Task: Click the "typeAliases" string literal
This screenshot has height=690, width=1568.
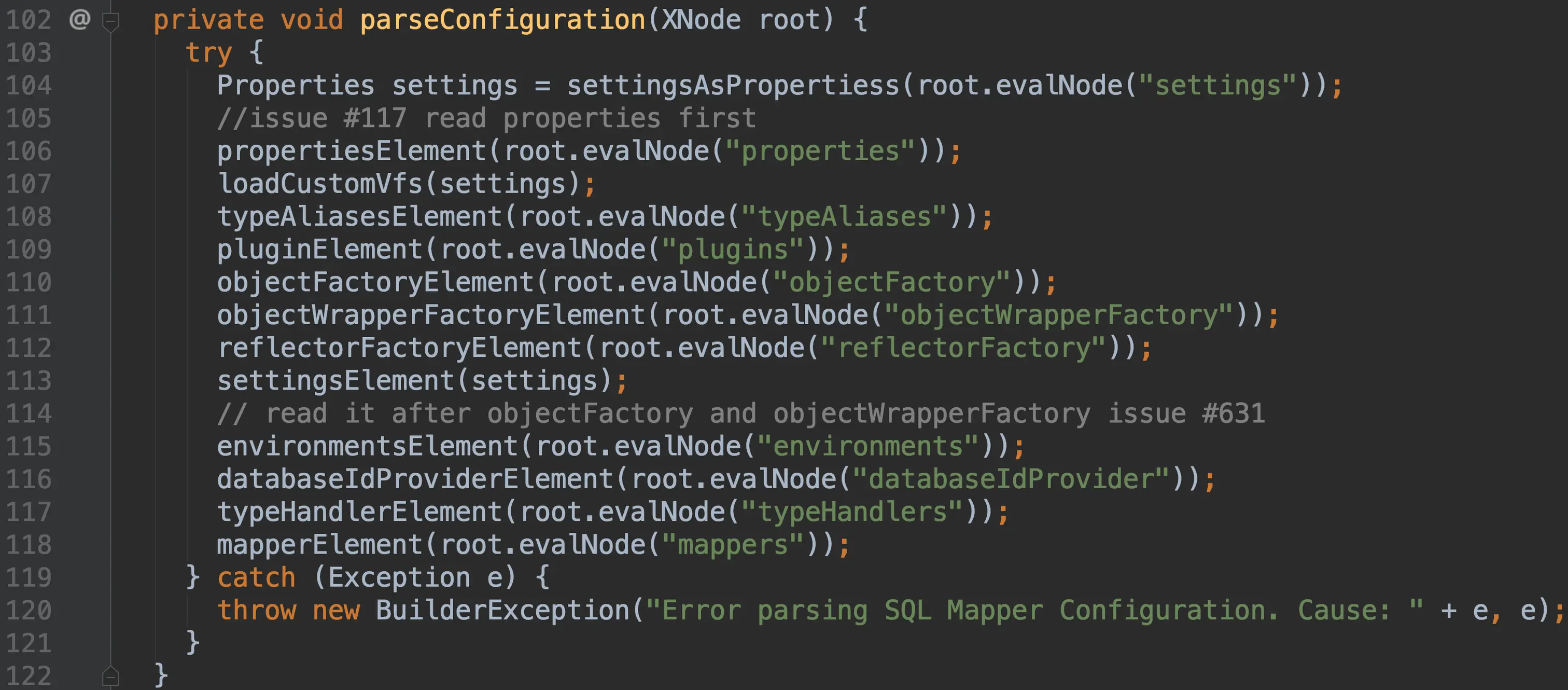Action: (x=844, y=217)
